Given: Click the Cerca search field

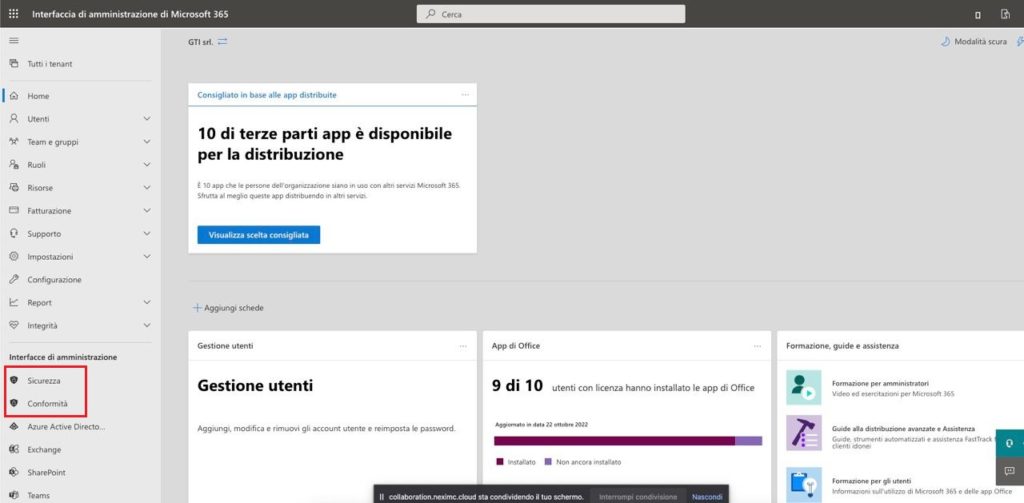Looking at the screenshot, I should coord(551,14).
